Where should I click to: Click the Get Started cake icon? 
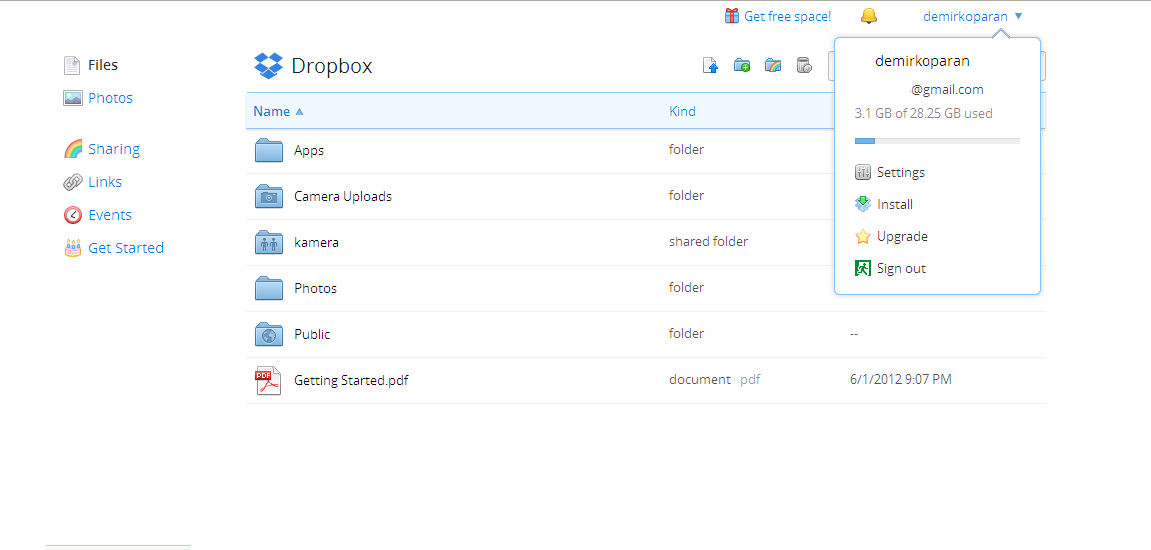point(73,248)
